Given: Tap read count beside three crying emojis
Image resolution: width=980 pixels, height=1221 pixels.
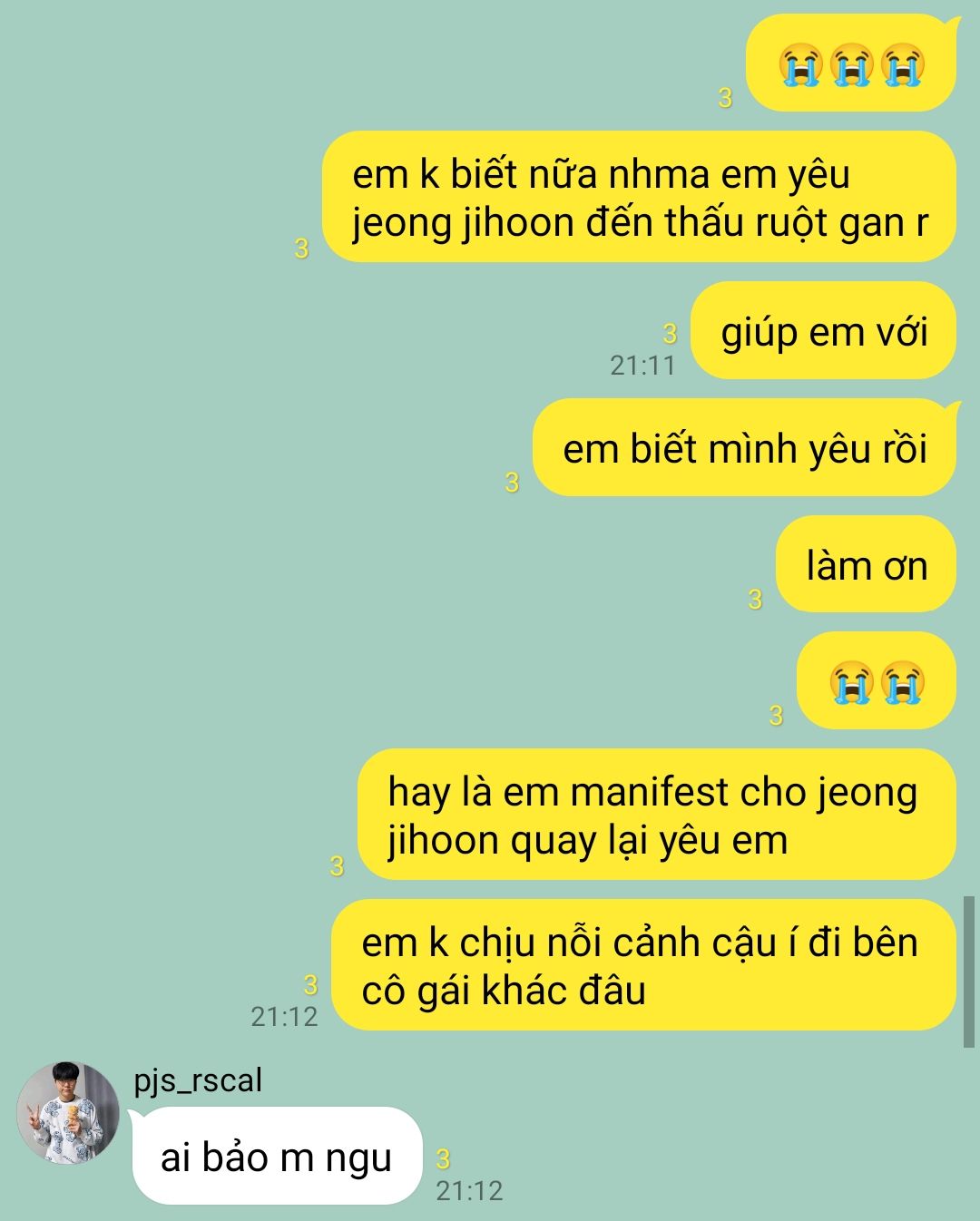Looking at the screenshot, I should coord(725,98).
